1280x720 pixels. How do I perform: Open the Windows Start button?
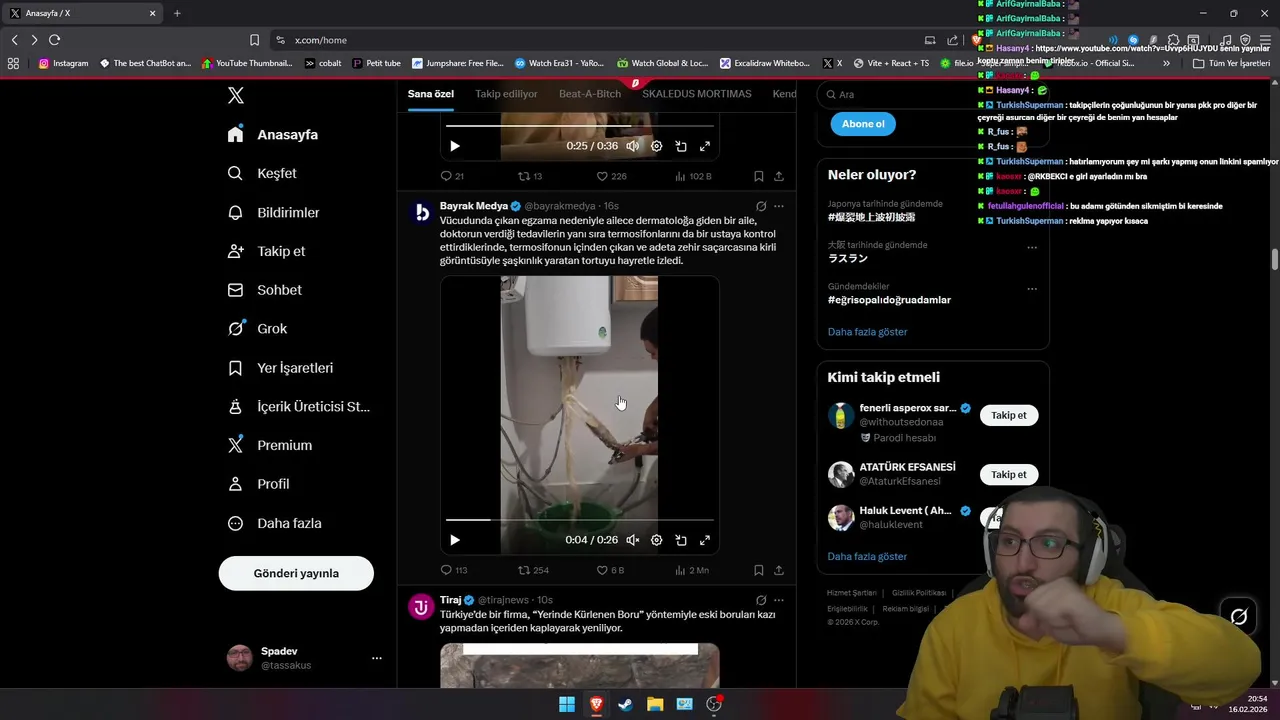coord(567,704)
